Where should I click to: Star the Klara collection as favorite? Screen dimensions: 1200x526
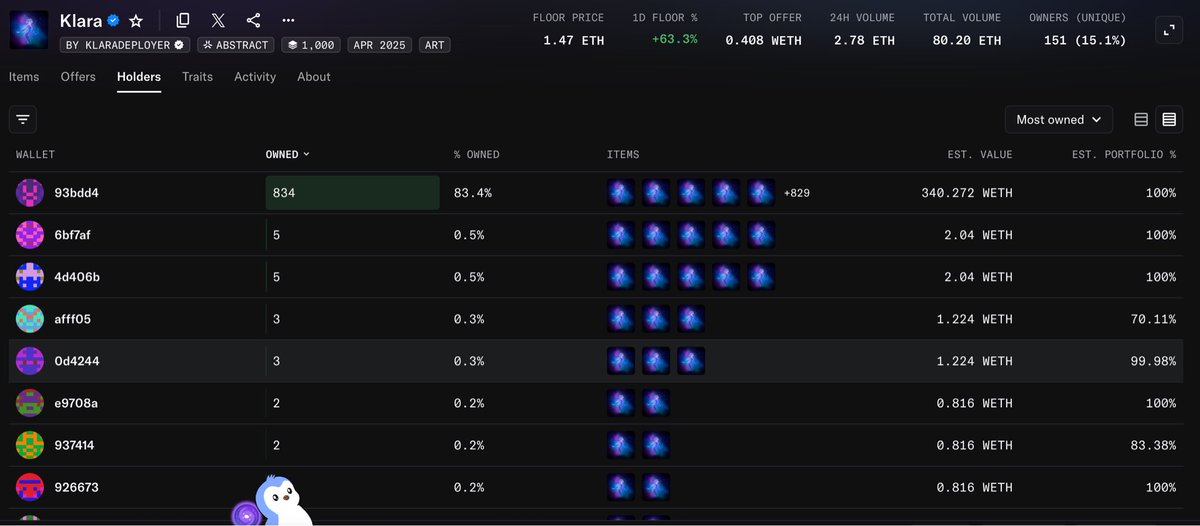pos(136,20)
